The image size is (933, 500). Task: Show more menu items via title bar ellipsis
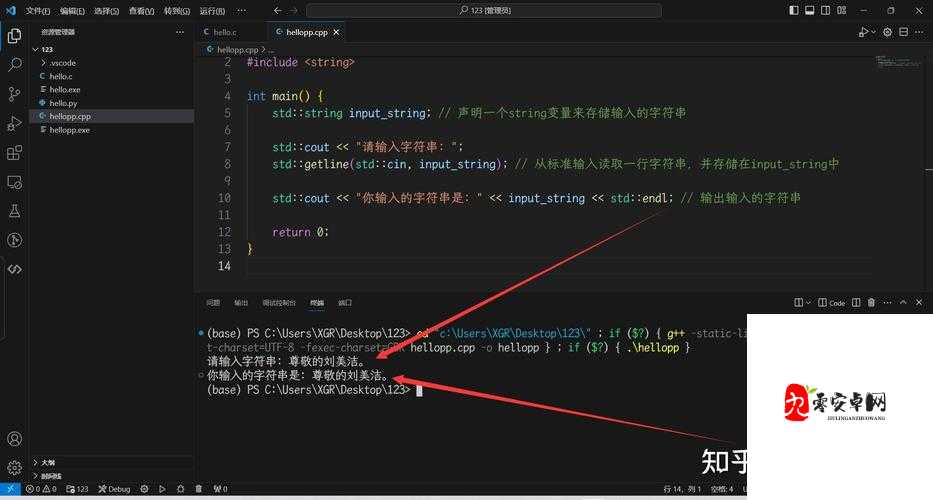point(241,11)
